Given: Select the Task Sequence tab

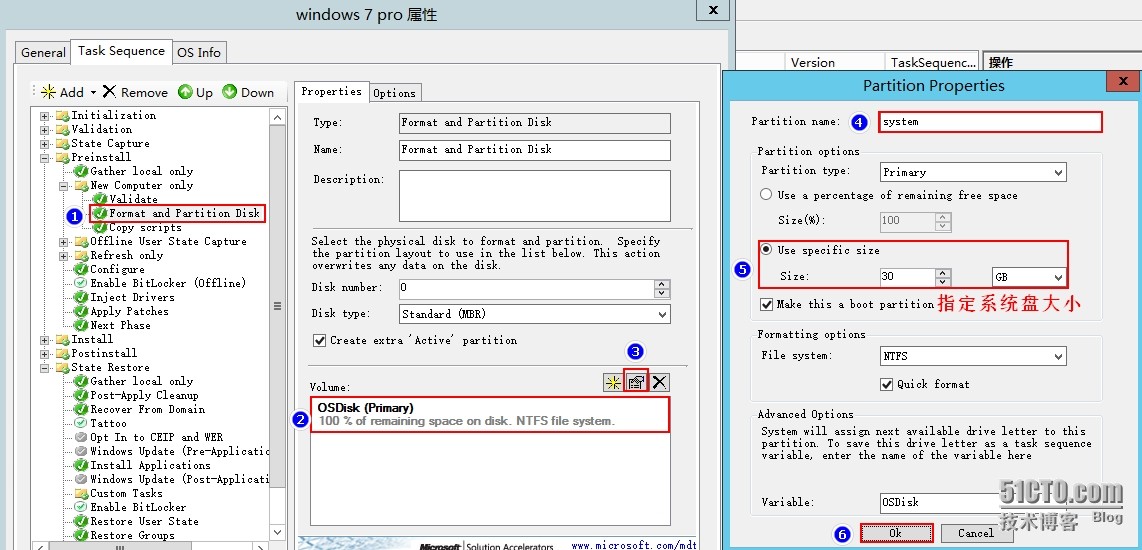Looking at the screenshot, I should pyautogui.click(x=121, y=51).
